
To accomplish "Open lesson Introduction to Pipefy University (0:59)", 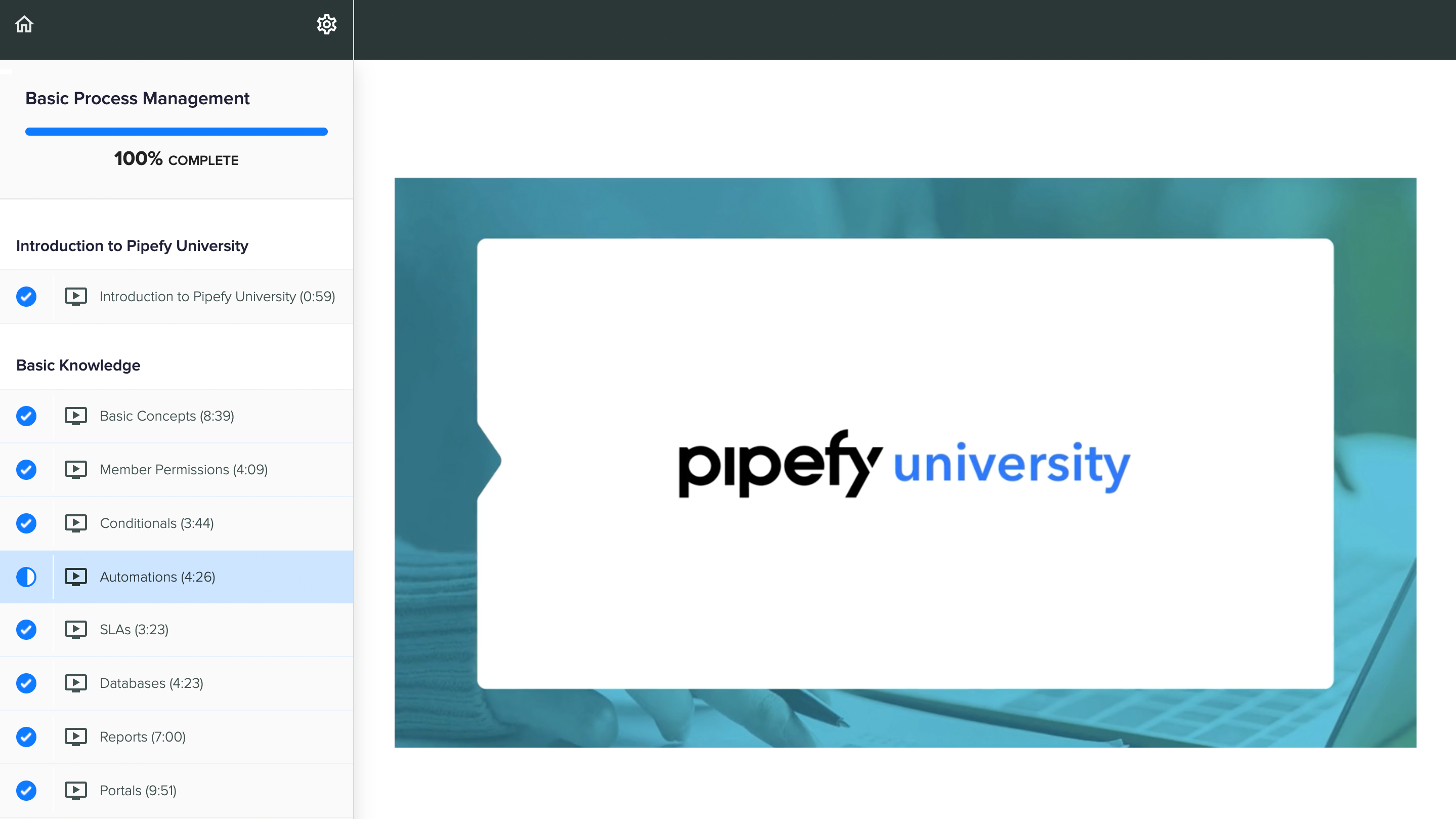I will 177,297.
